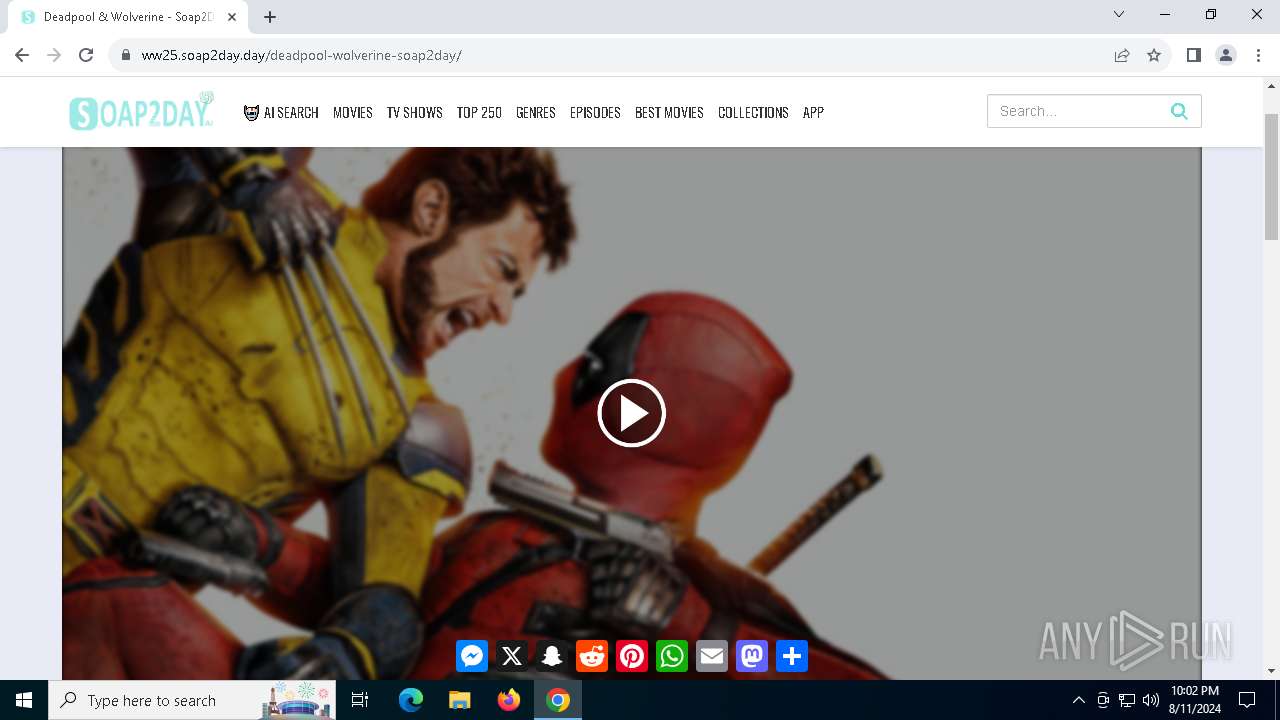Toggle browser side panel
The width and height of the screenshot is (1280, 720).
pyautogui.click(x=1193, y=55)
